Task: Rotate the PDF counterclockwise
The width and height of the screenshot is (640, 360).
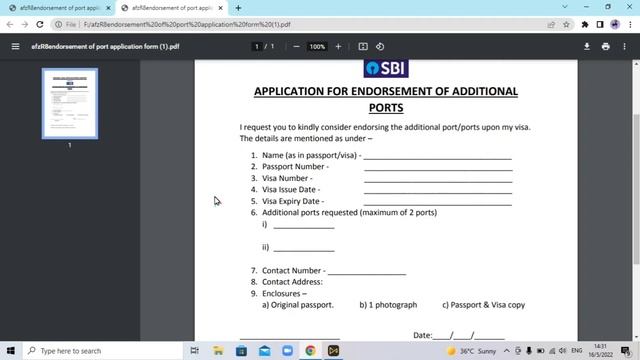Action: [x=380, y=47]
